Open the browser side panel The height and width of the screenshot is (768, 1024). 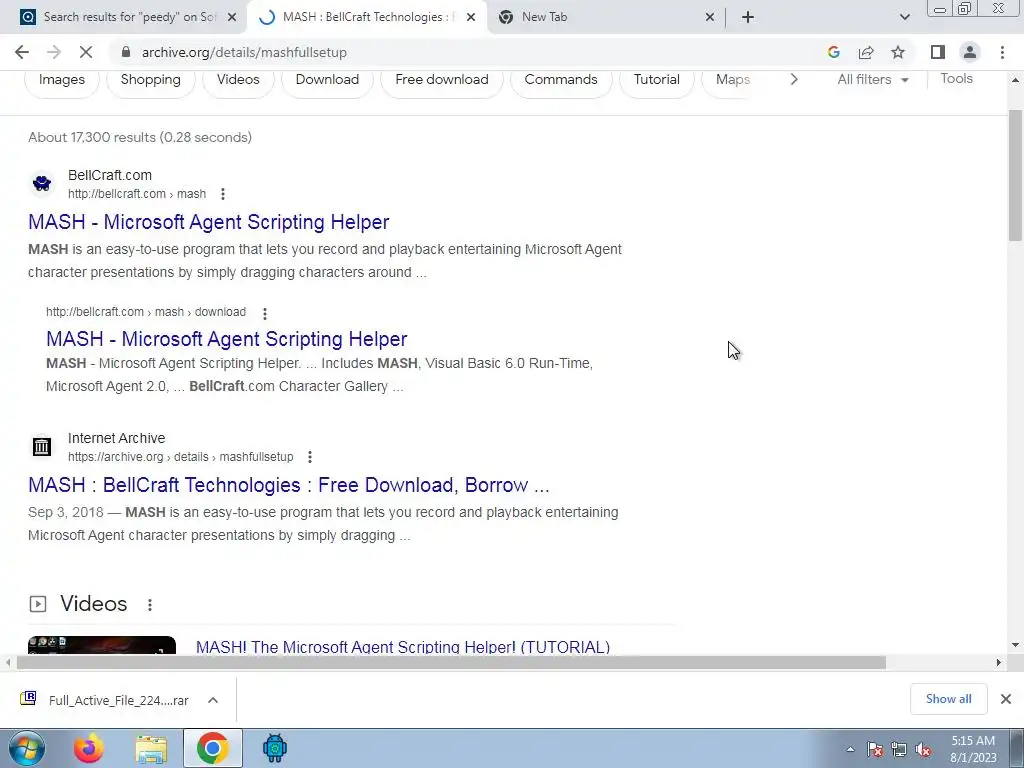click(938, 52)
